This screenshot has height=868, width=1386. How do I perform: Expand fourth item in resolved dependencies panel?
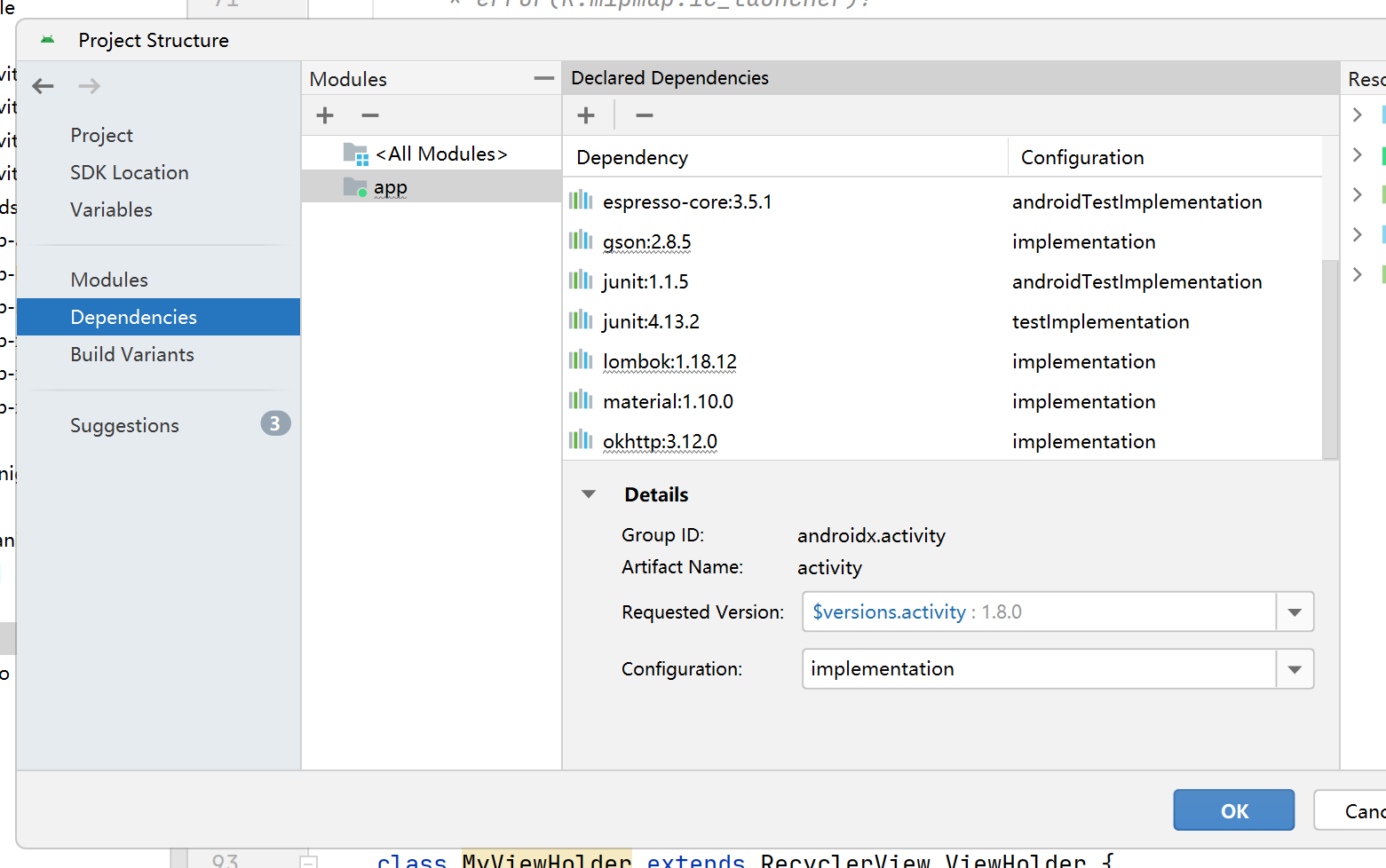1357,234
